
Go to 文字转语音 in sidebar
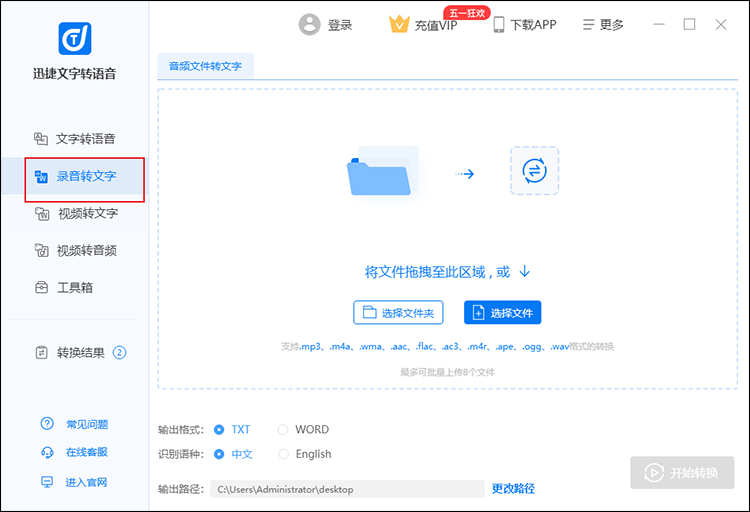pyautogui.click(x=86, y=139)
